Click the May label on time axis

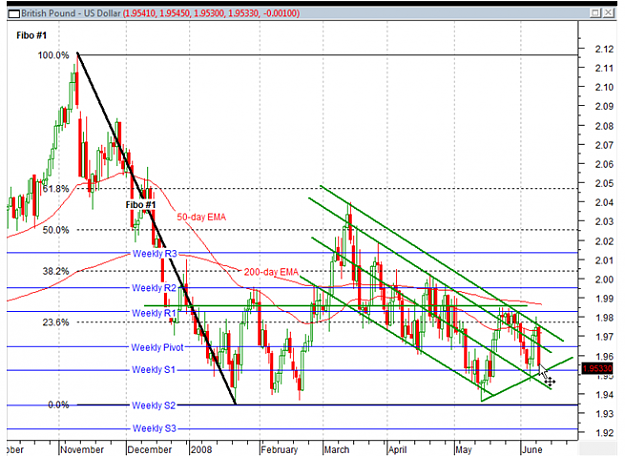(464, 450)
